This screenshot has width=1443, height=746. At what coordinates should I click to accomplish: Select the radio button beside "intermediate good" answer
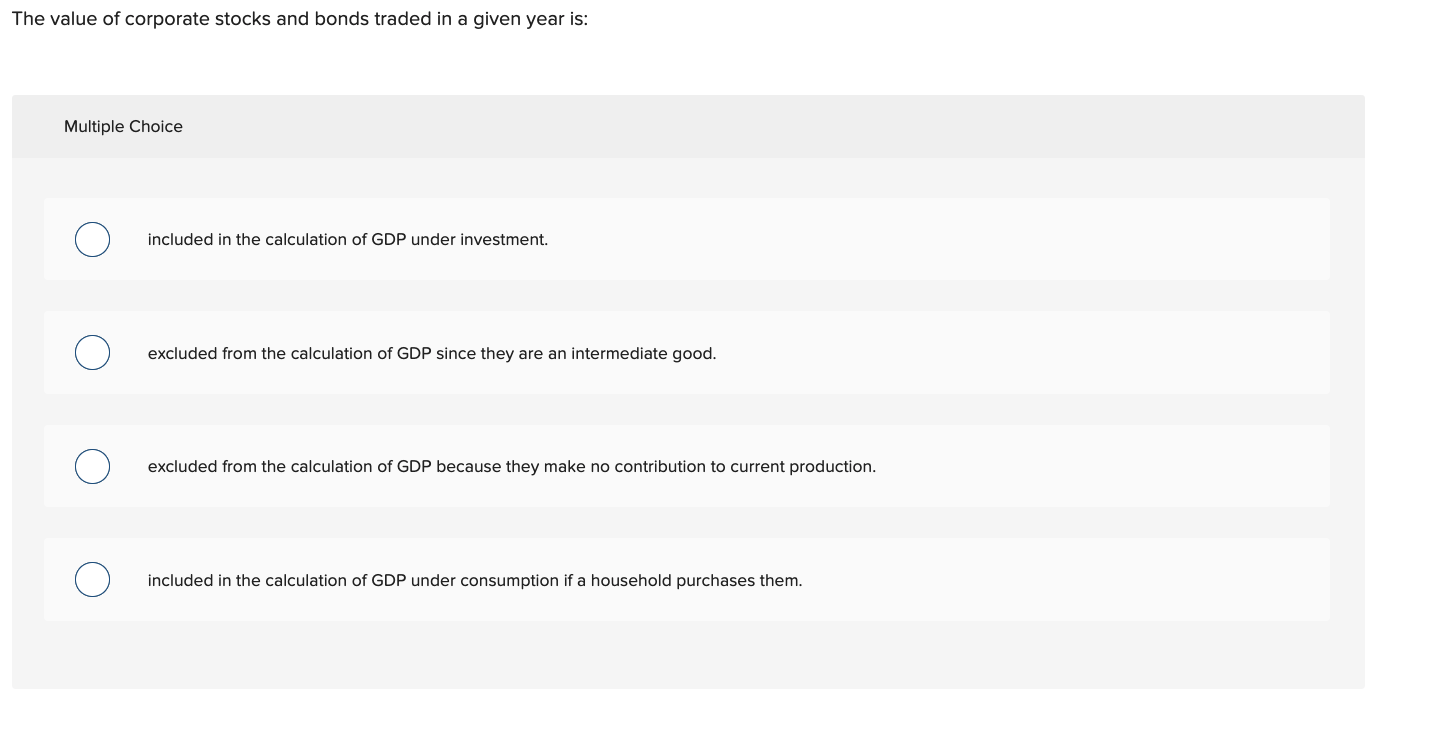click(x=92, y=352)
